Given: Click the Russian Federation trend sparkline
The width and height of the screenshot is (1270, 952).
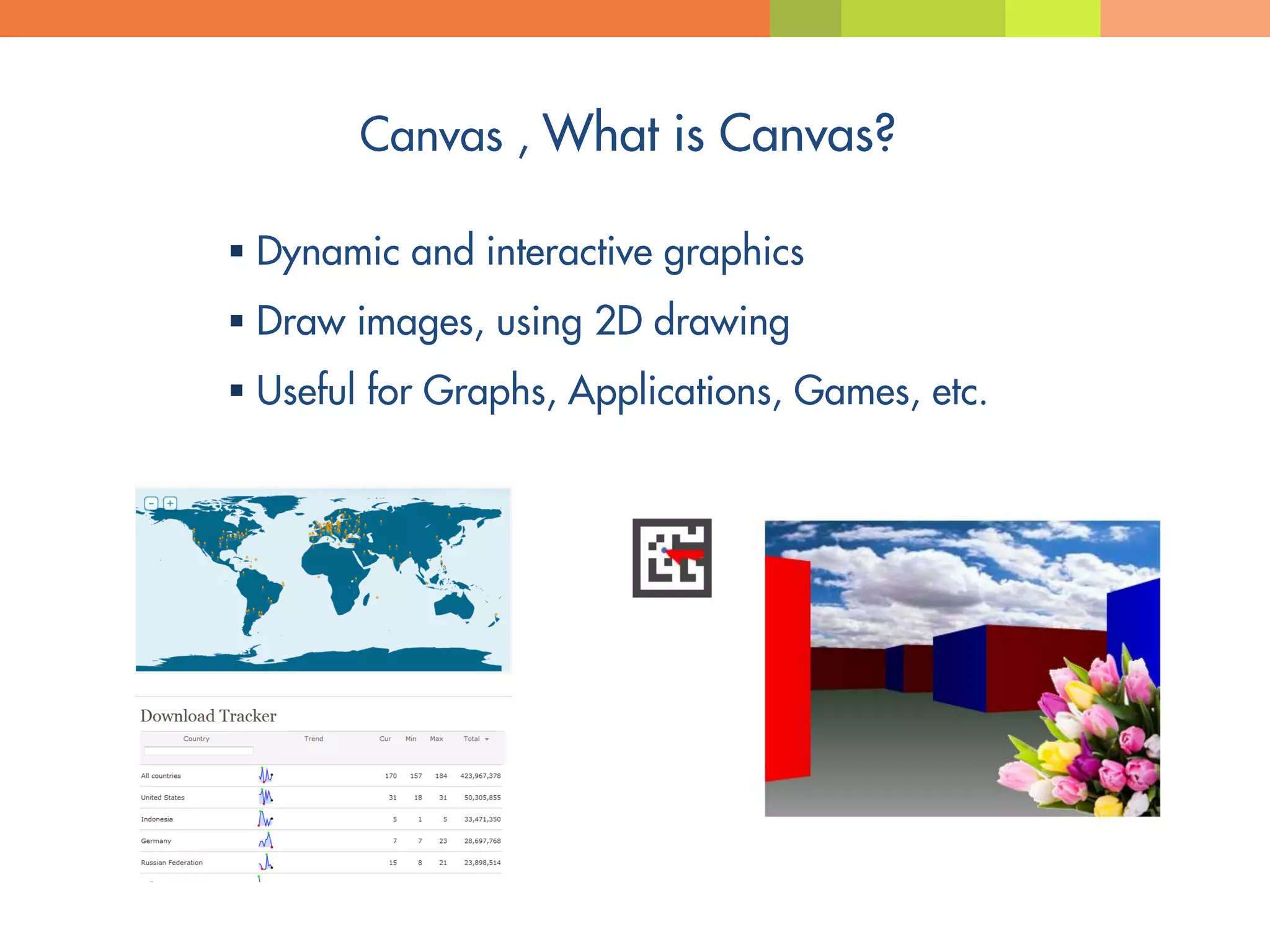Looking at the screenshot, I should 266,862.
